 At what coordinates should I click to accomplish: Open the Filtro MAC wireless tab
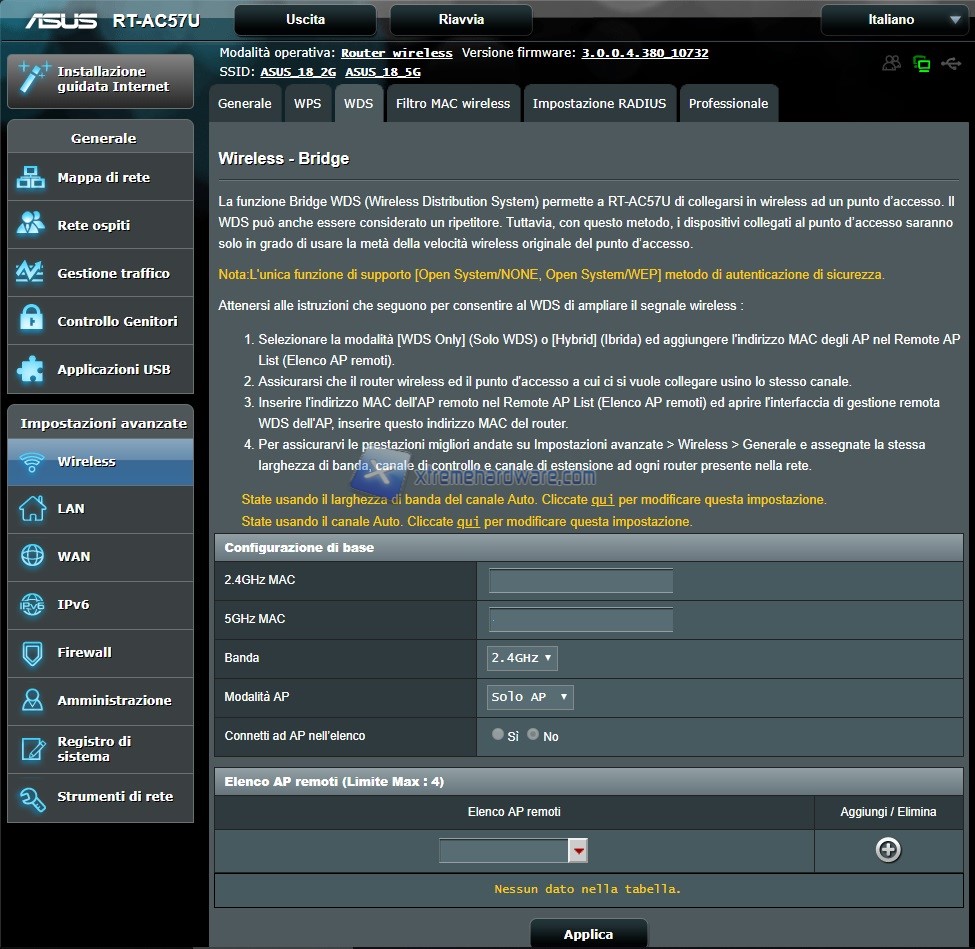[x=452, y=104]
